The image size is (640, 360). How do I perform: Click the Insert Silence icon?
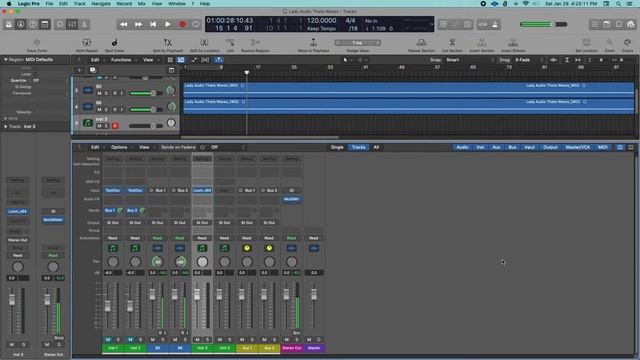coord(513,42)
